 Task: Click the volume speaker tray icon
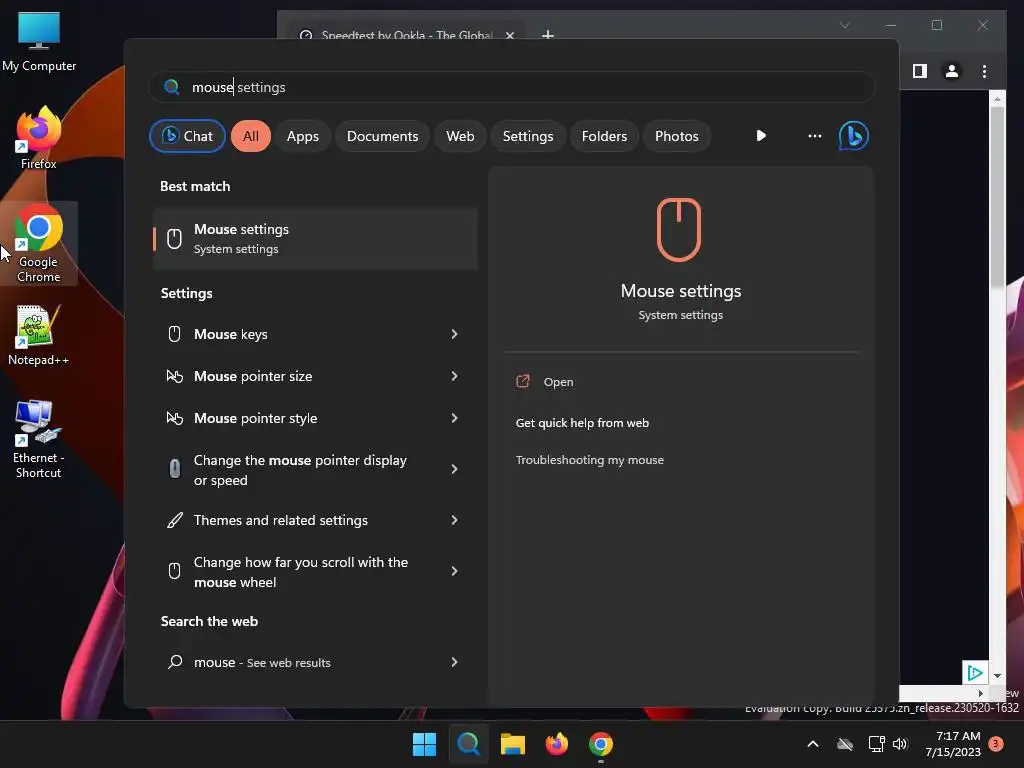point(900,744)
